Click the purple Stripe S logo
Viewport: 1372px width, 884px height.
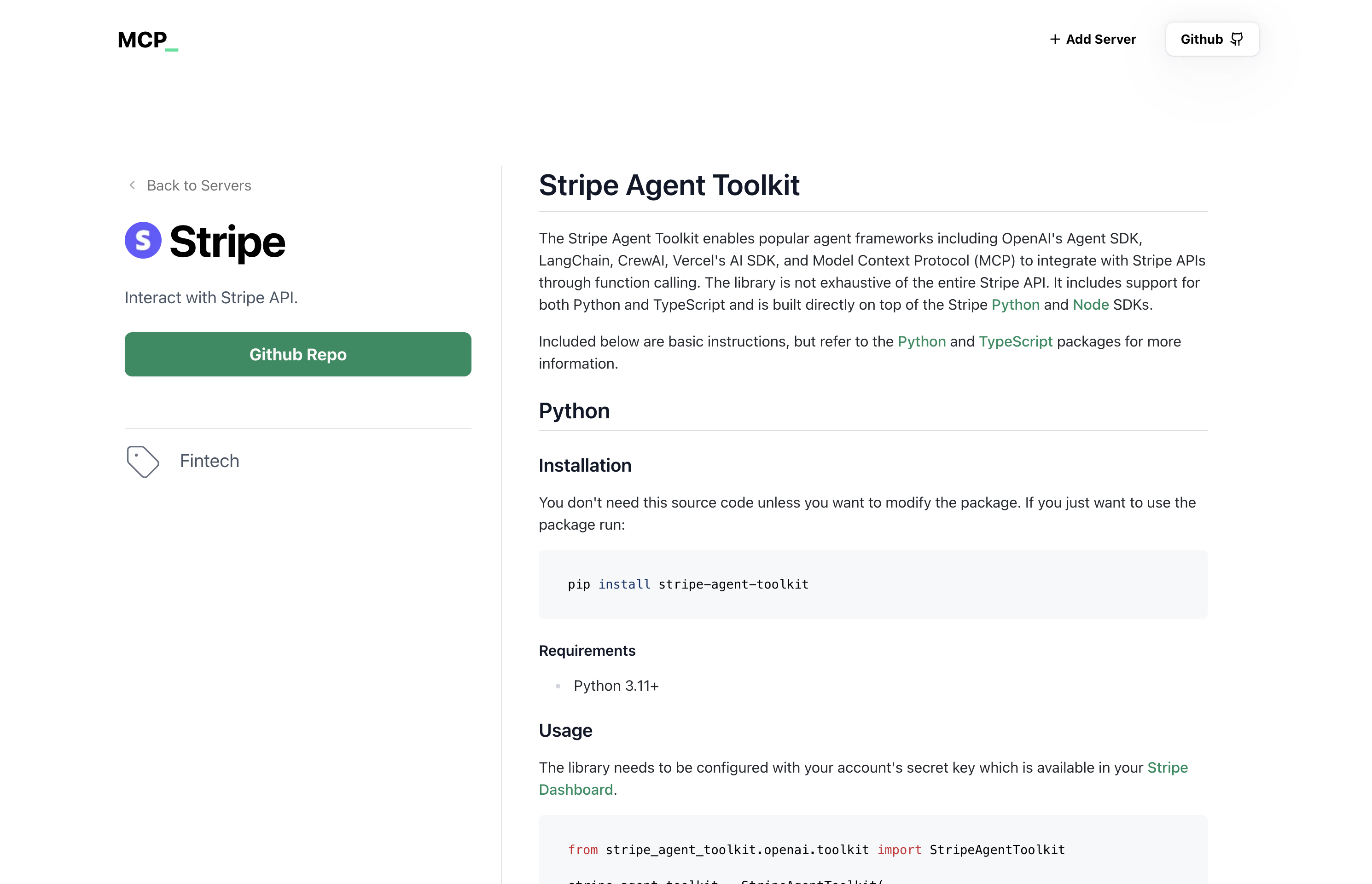pos(143,240)
